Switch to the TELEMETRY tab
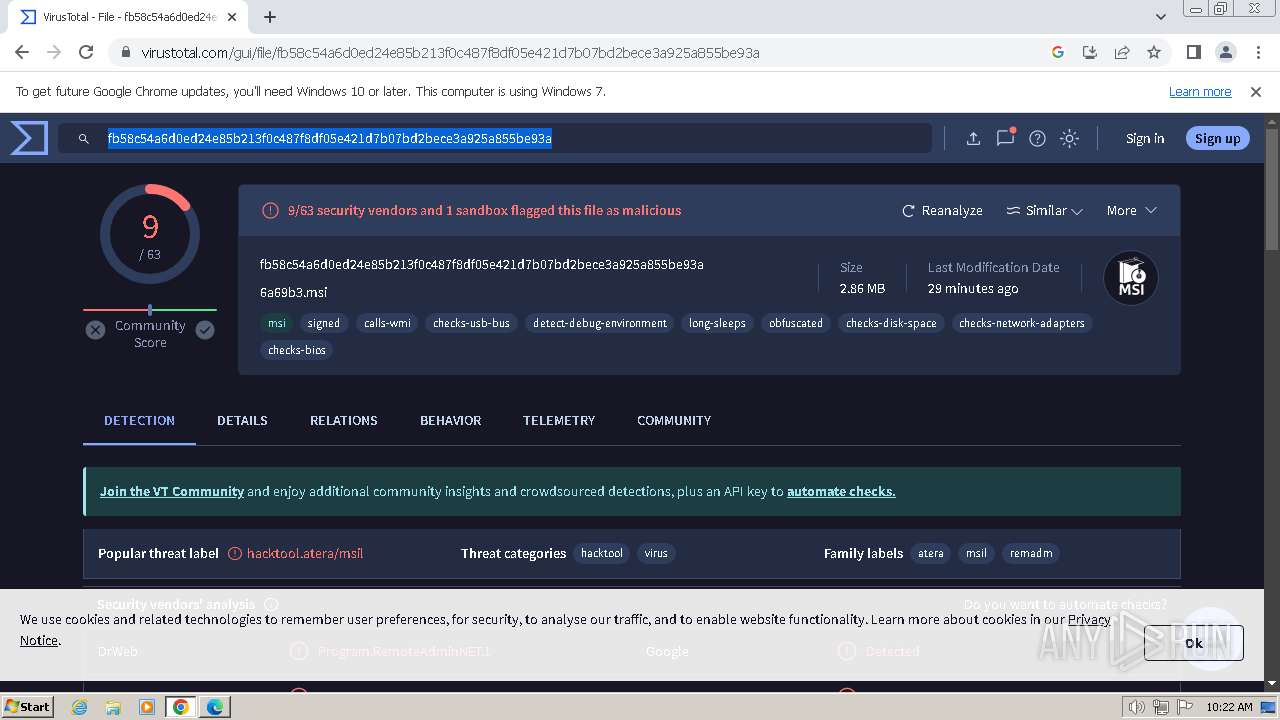 (x=558, y=420)
